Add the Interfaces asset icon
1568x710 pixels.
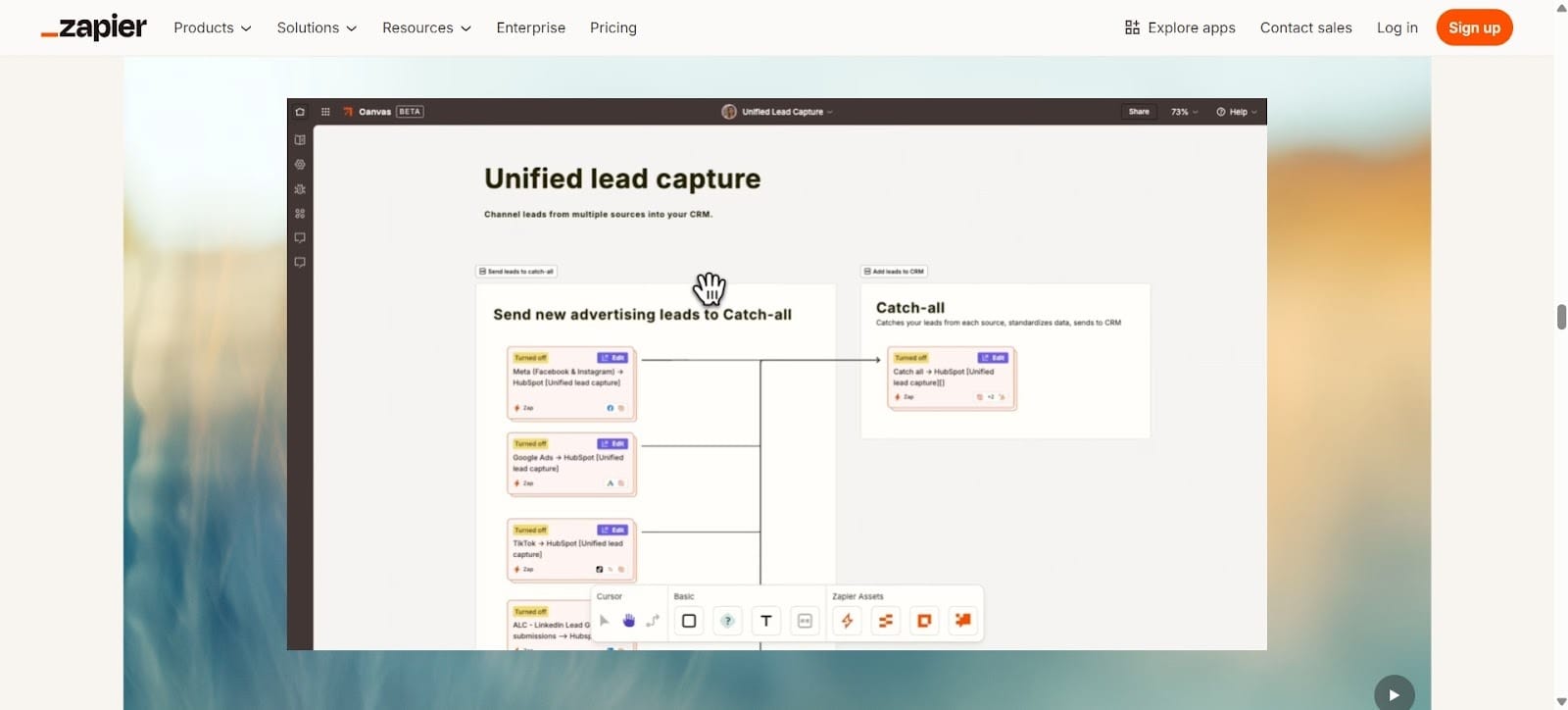coord(924,621)
